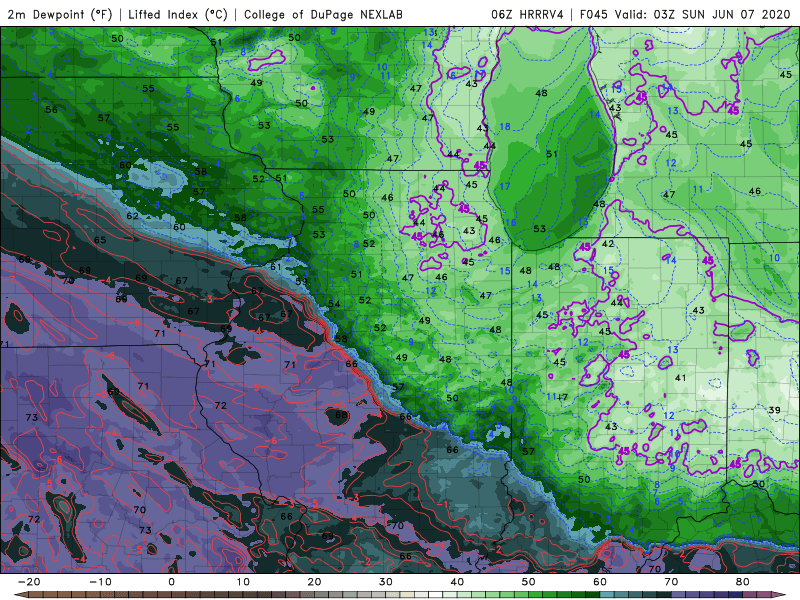Click the 'Lifted Index (°C)' title text
The width and height of the screenshot is (800, 600).
[x=178, y=14]
